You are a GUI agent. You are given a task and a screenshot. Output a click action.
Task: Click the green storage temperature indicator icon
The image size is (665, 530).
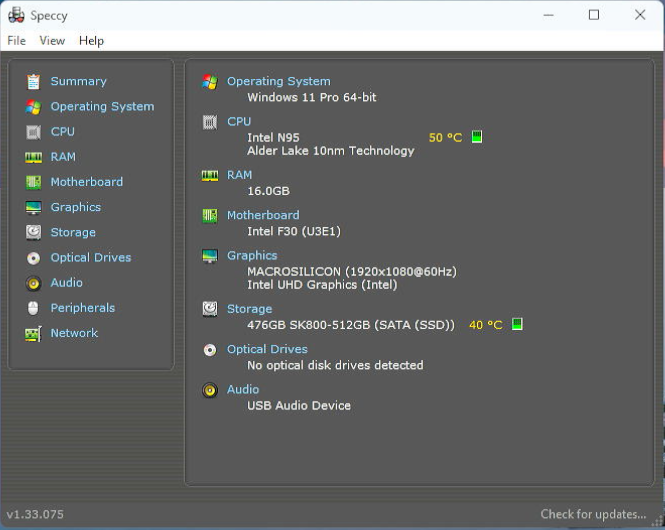coord(517,324)
